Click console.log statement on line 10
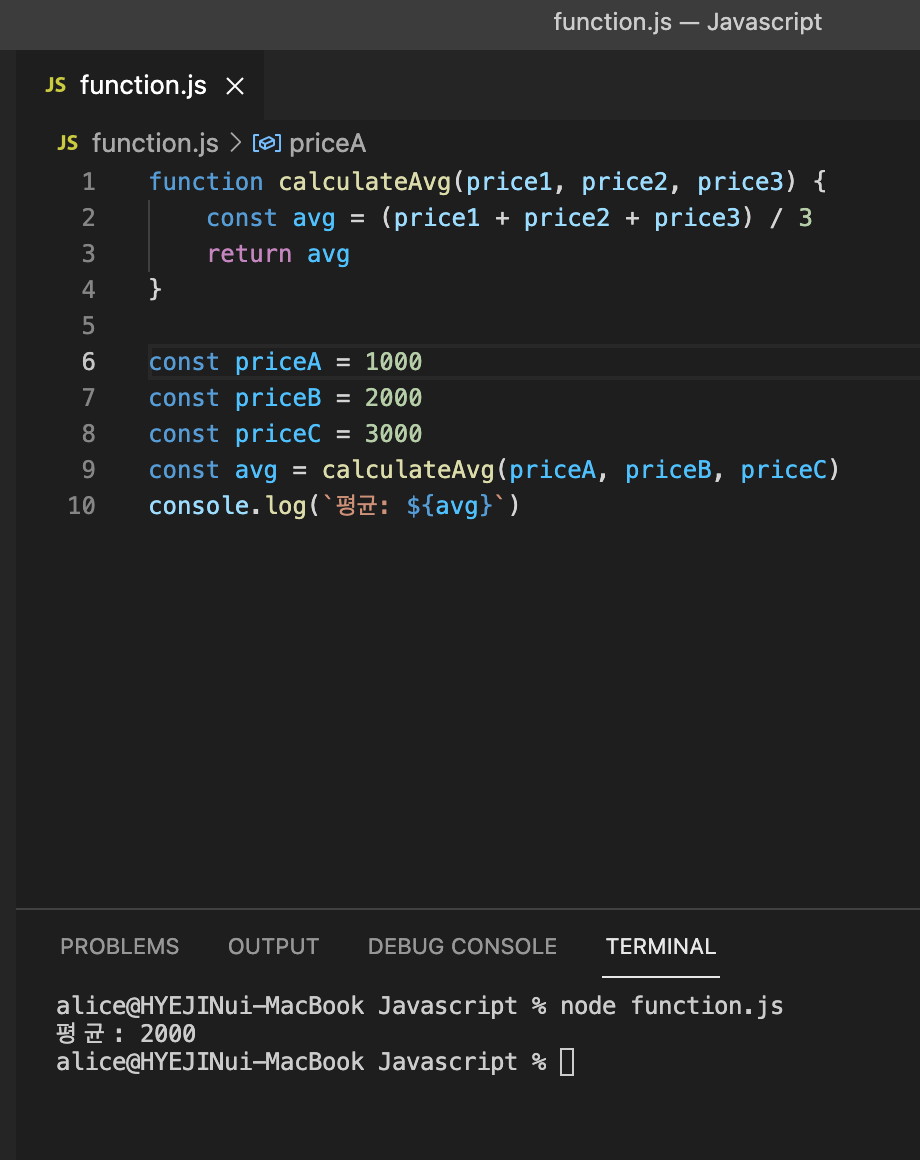This screenshot has width=920, height=1160. pyautogui.click(x=334, y=506)
